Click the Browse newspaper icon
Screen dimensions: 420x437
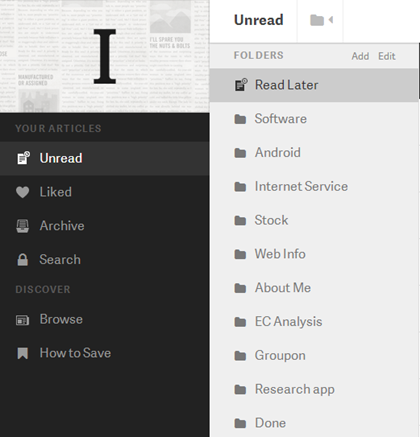tap(23, 320)
